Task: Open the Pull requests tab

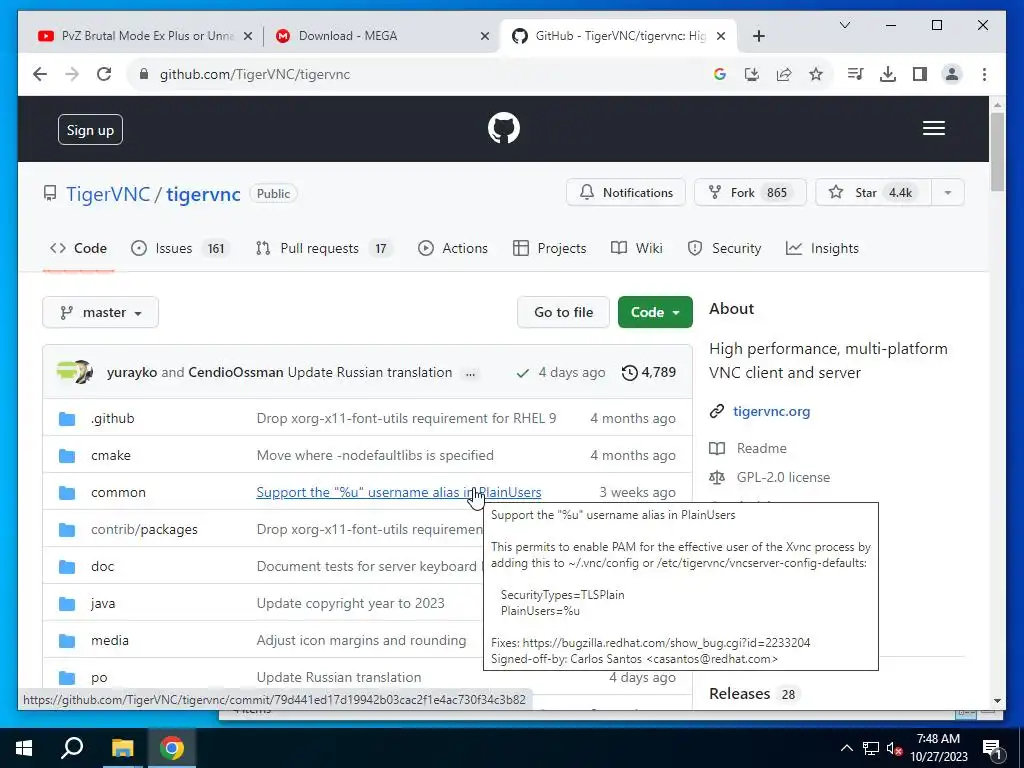Action: [x=323, y=248]
